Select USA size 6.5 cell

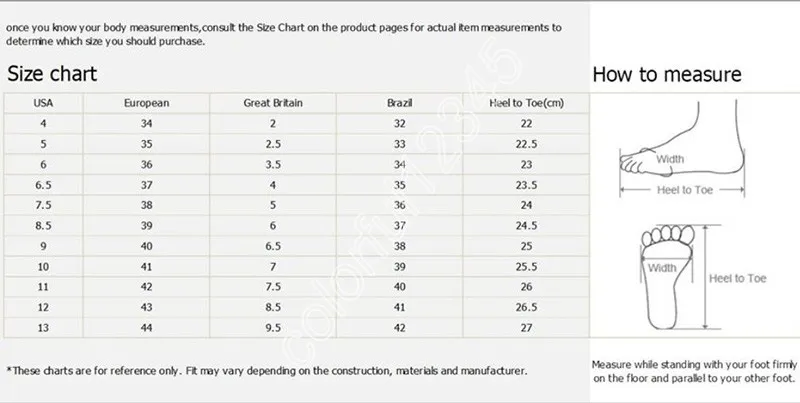pos(43,185)
